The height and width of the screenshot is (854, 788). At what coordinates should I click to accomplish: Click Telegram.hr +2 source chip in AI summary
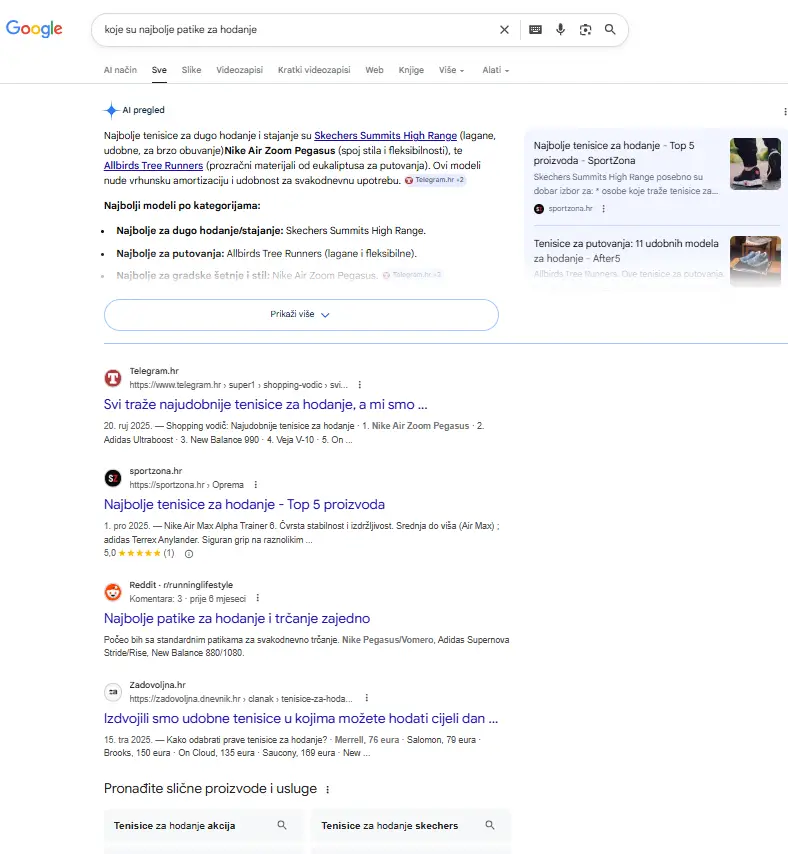[x=435, y=180]
